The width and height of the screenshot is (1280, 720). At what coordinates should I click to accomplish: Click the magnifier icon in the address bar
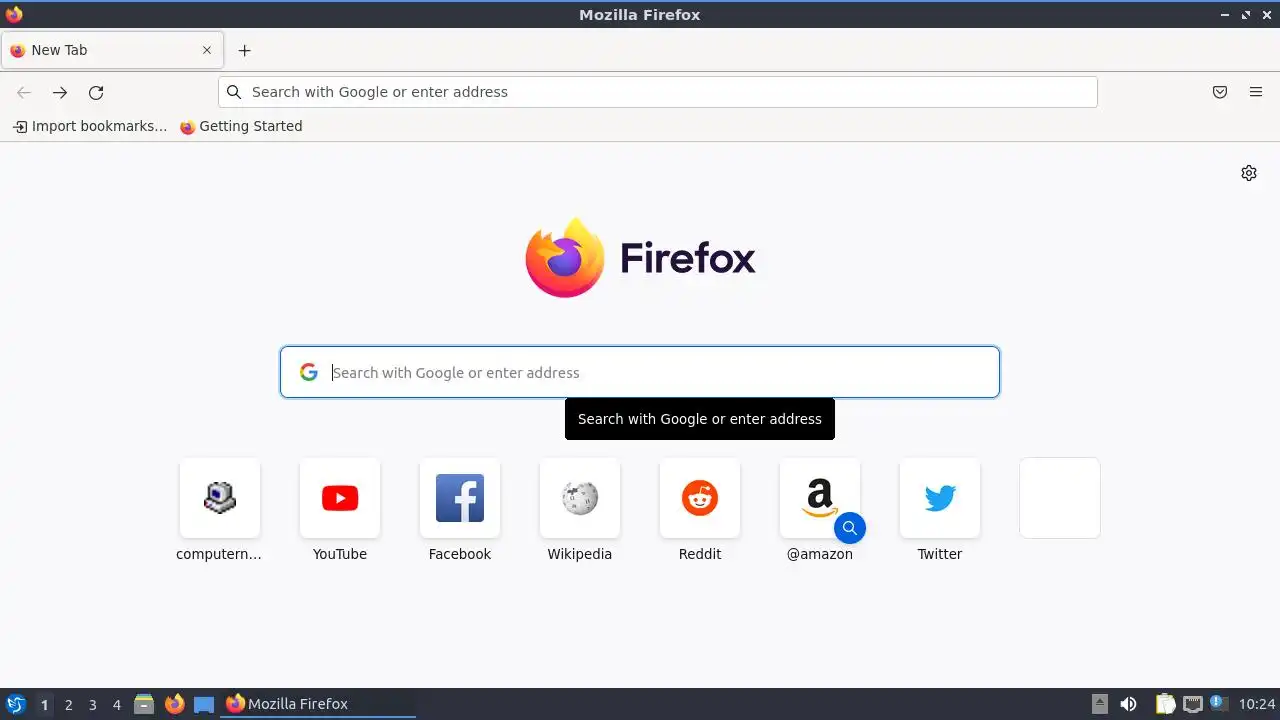[x=234, y=92]
